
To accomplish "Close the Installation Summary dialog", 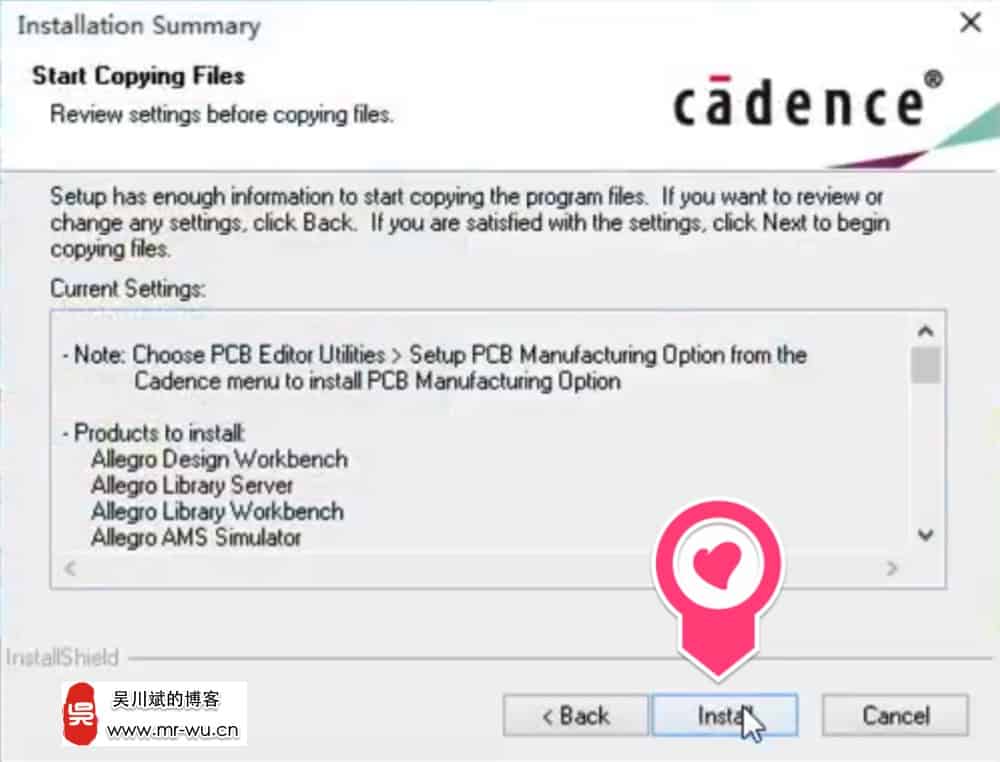I will point(970,23).
